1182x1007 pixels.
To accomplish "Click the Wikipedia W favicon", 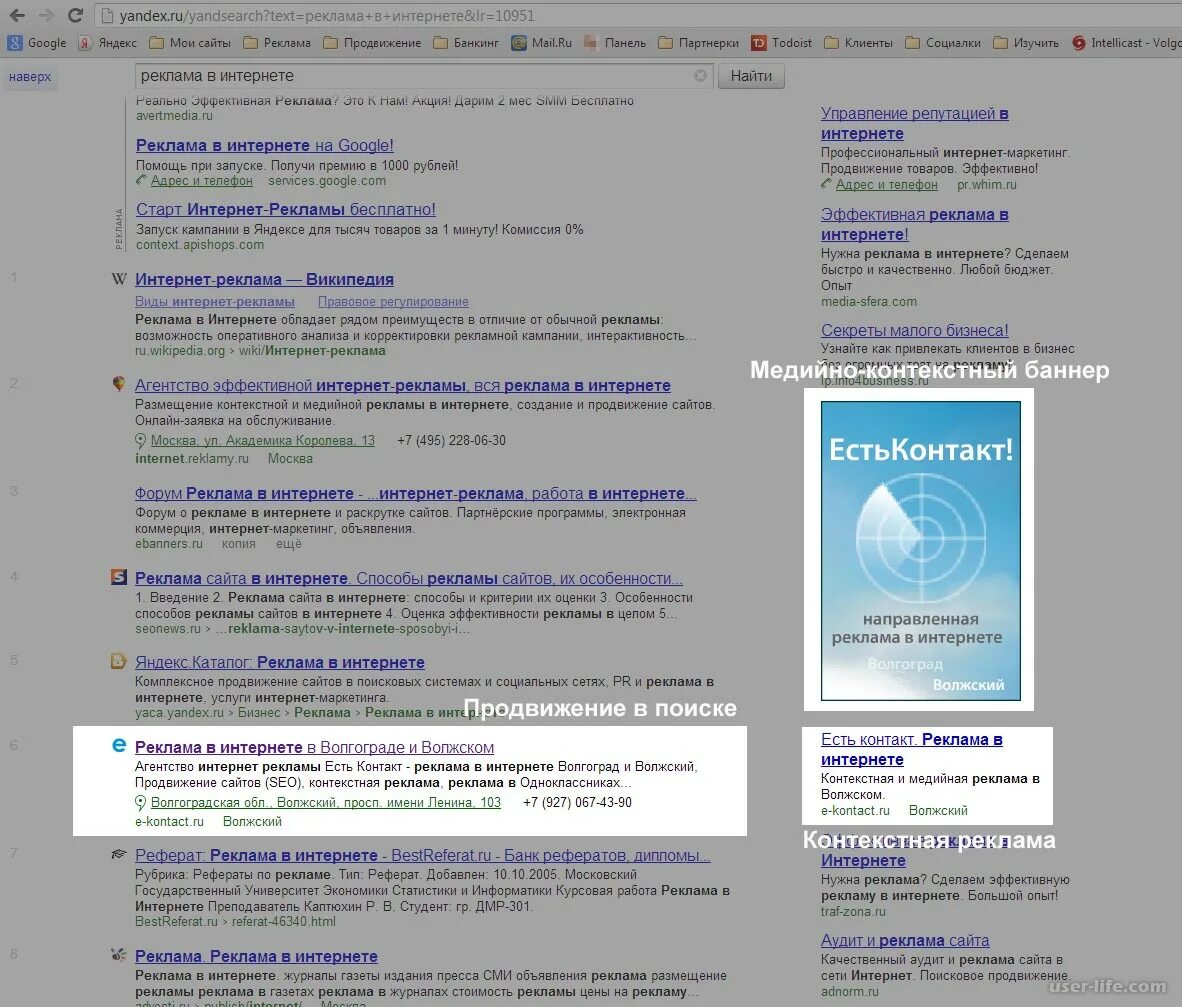I will [x=119, y=279].
